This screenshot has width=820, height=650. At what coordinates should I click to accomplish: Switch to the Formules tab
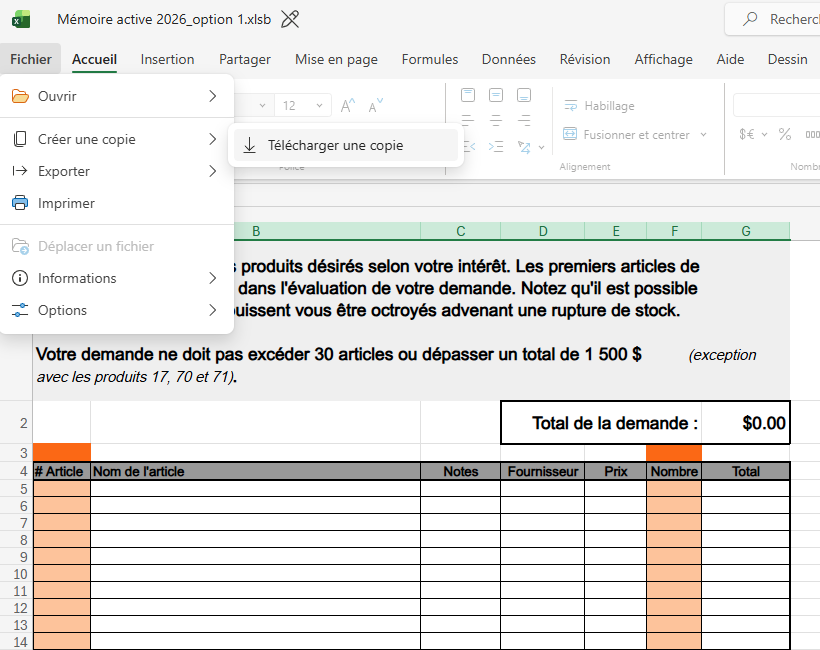429,59
